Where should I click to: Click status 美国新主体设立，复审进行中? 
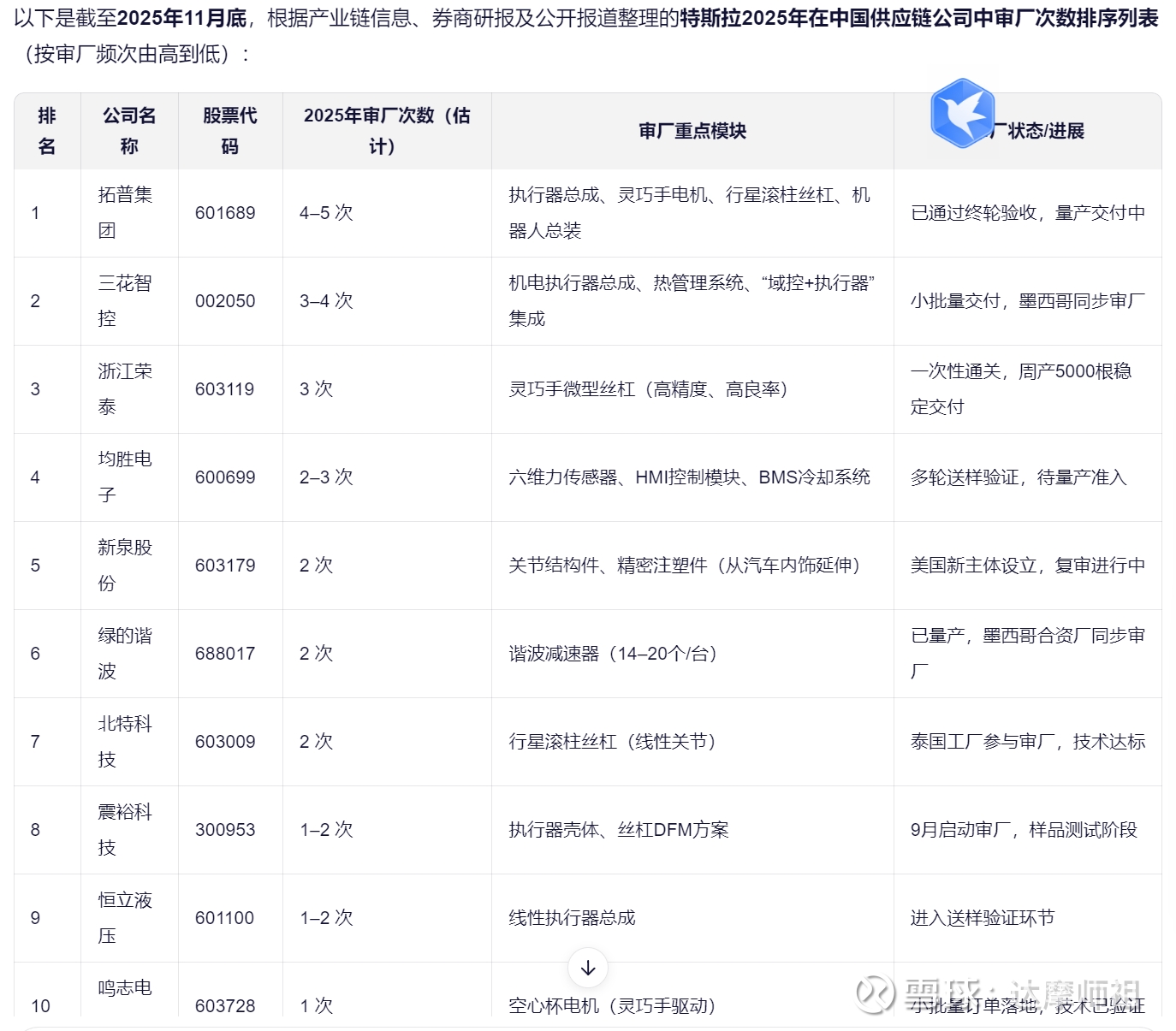click(1028, 566)
